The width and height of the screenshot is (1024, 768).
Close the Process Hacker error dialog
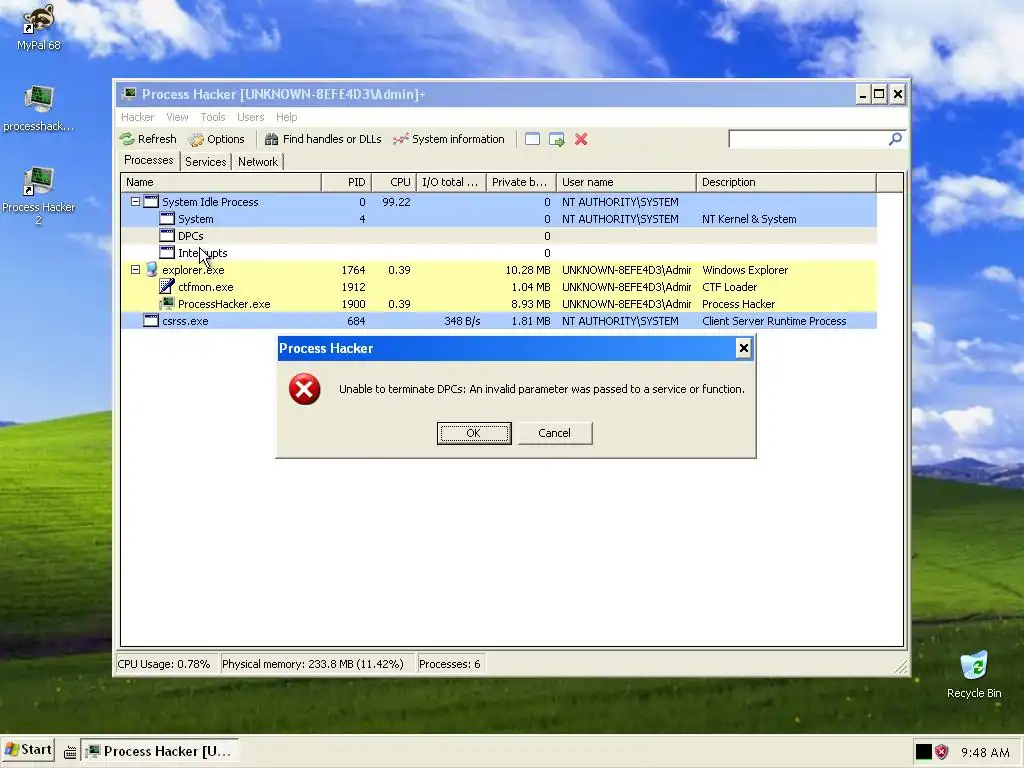(743, 348)
